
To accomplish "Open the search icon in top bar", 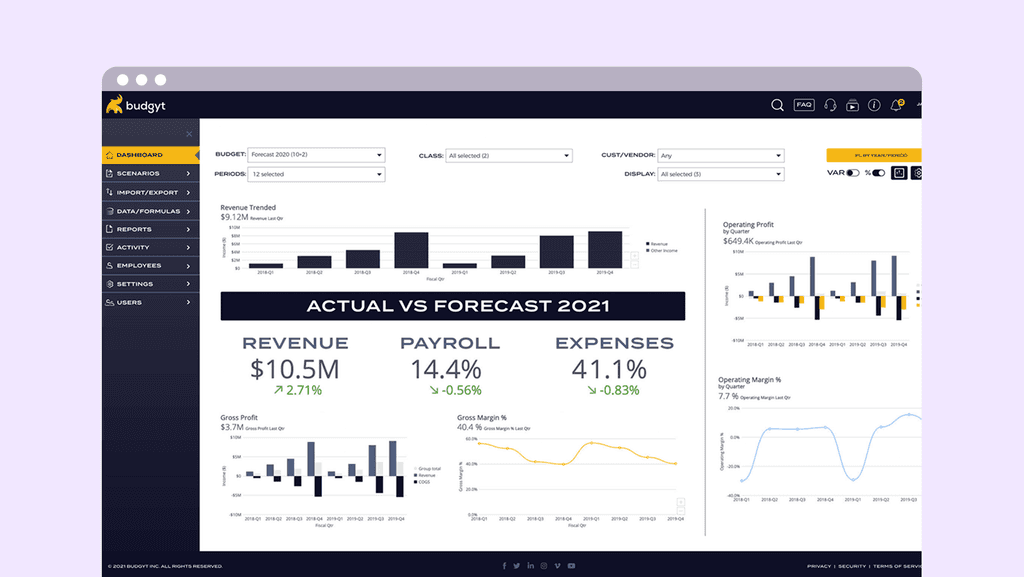I will pos(778,105).
